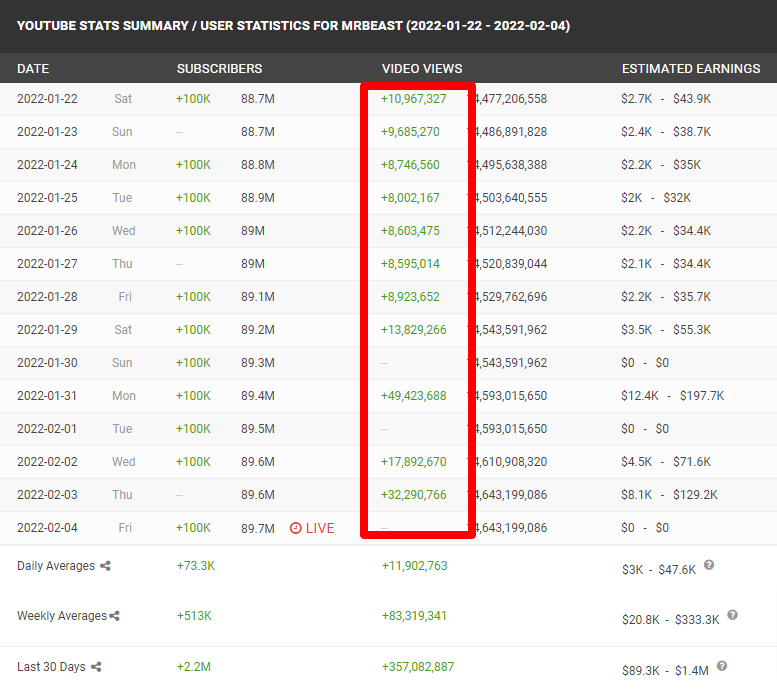Click date 2022-01-24
The width and height of the screenshot is (777, 696).
coord(48,164)
